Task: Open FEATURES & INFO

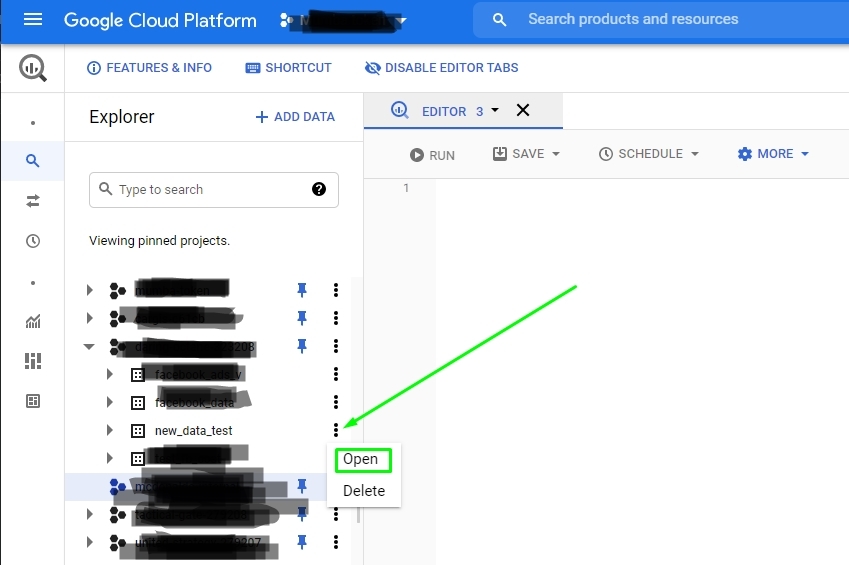Action: pyautogui.click(x=149, y=68)
